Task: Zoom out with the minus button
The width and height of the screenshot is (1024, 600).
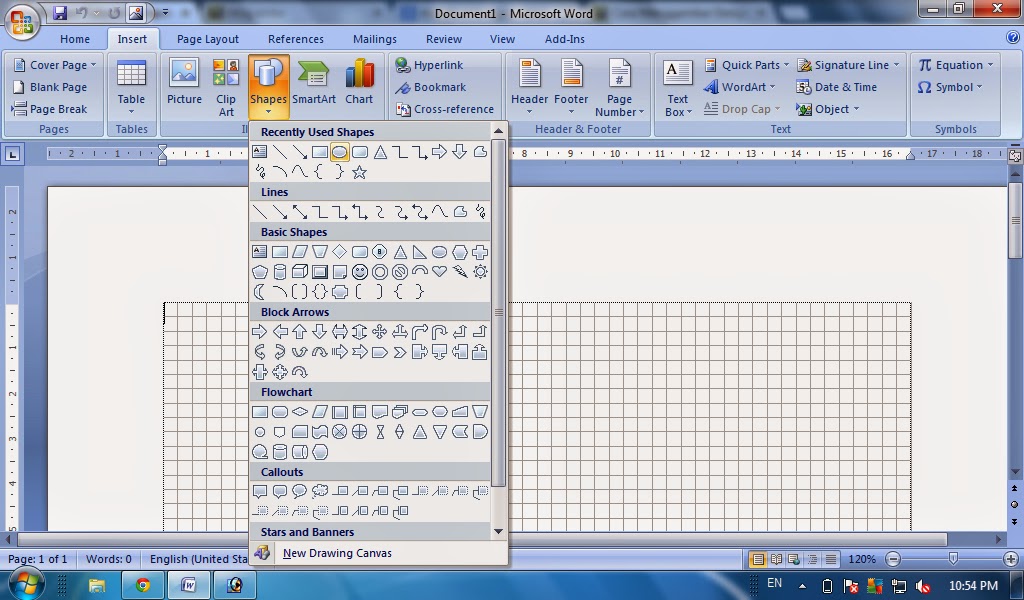Action: coord(893,560)
